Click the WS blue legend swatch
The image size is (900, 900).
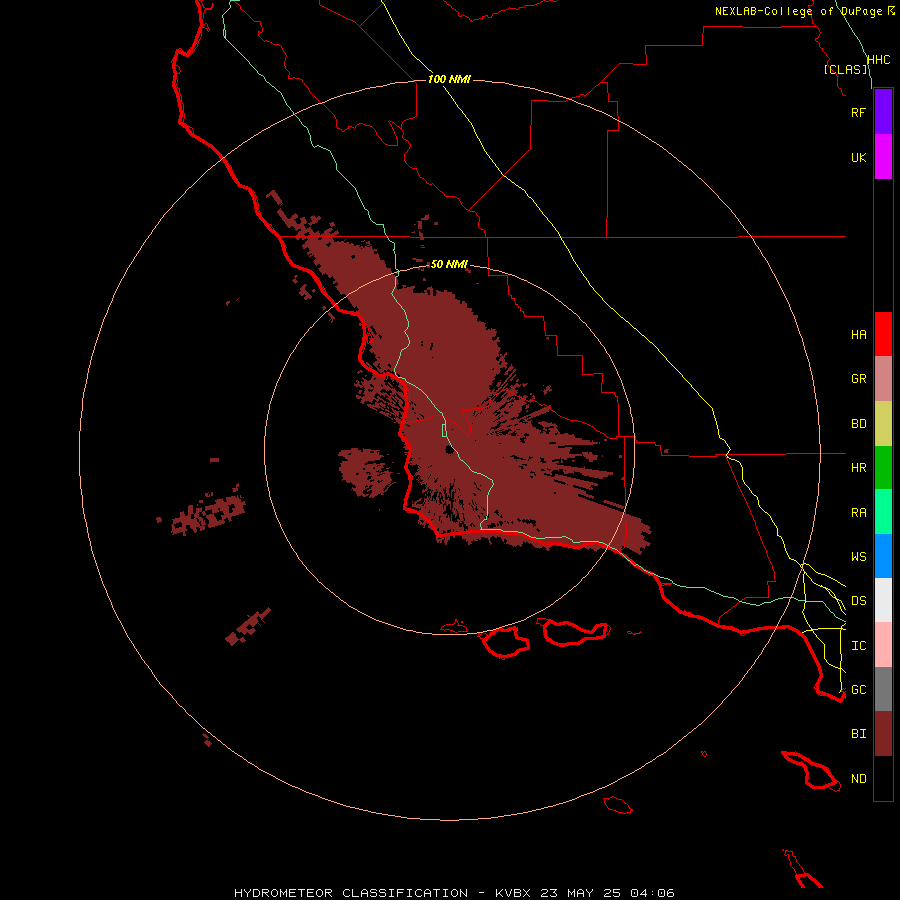883,556
